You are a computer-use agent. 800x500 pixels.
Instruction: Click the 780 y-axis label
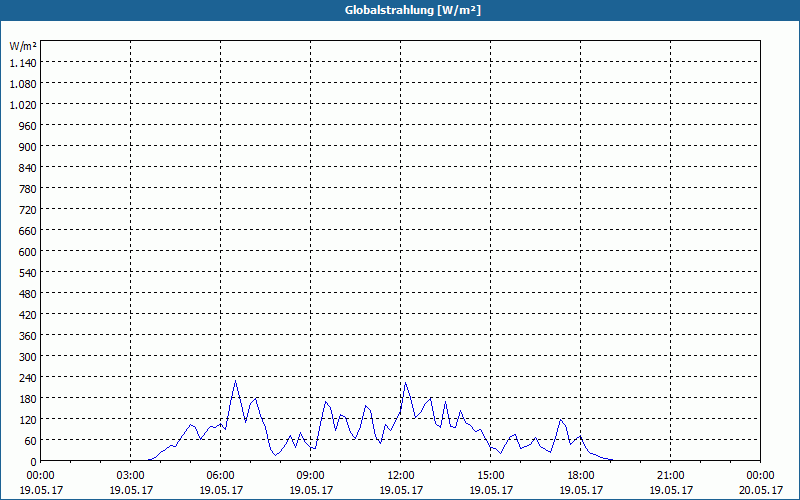click(28, 189)
